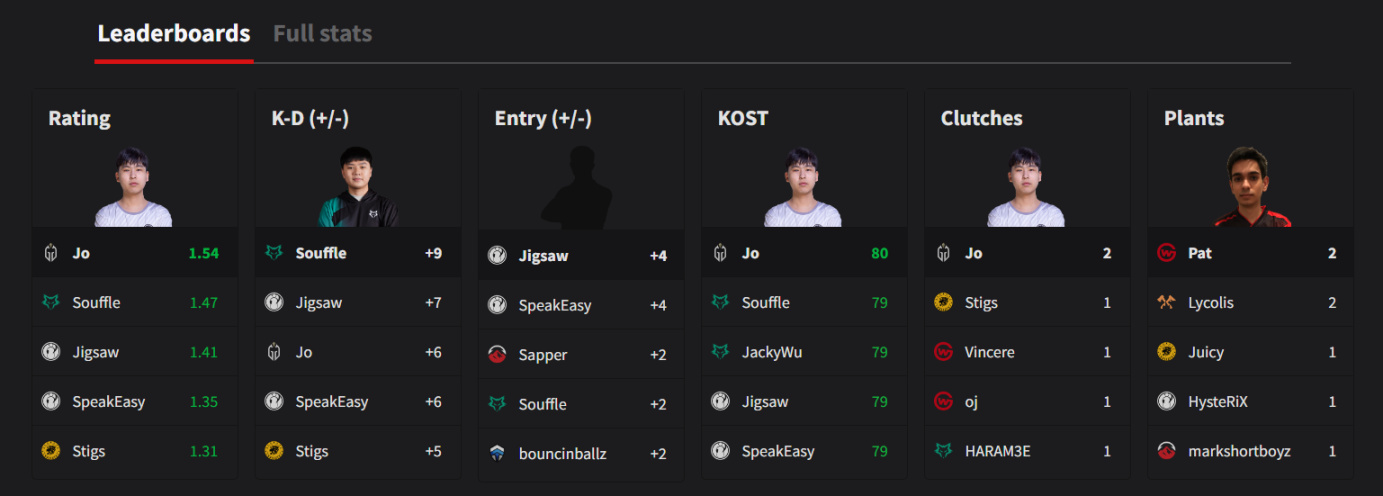1383x496 pixels.
Task: Click the silhouette placeholder in Entry card
Action: [x=581, y=188]
